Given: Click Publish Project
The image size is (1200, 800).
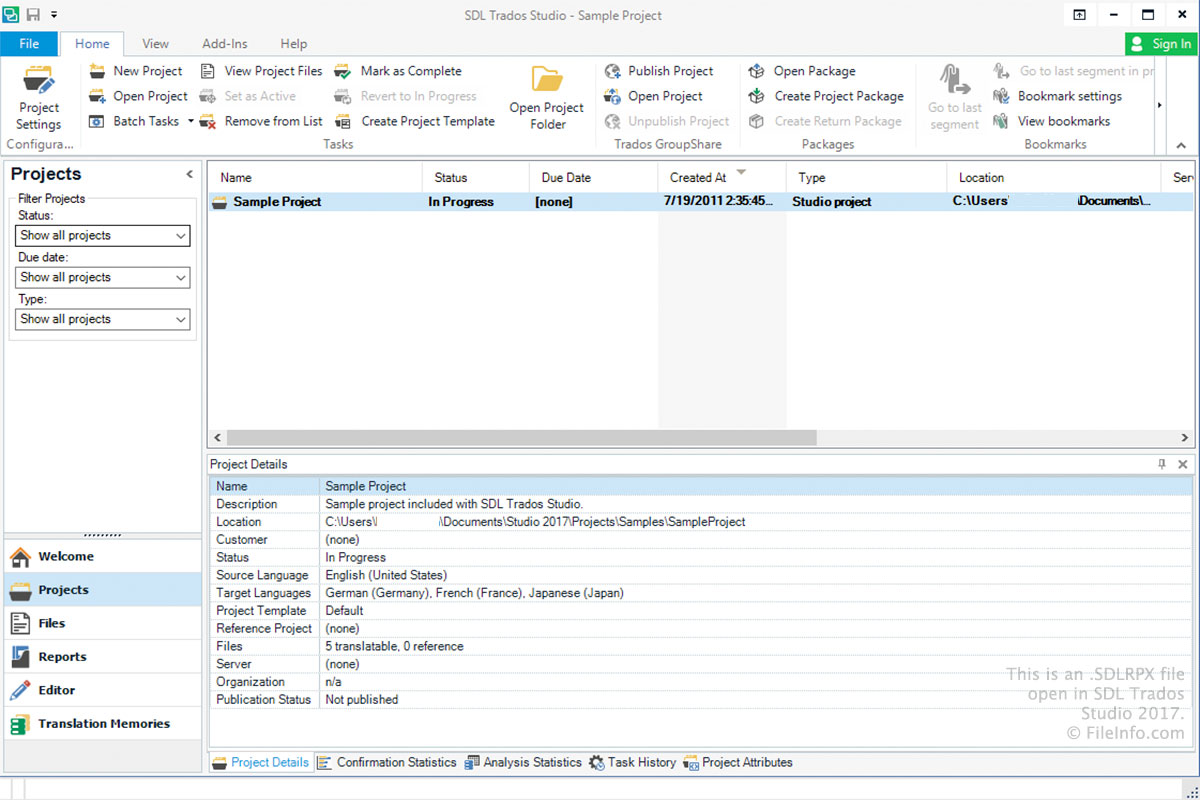Looking at the screenshot, I should point(659,71).
